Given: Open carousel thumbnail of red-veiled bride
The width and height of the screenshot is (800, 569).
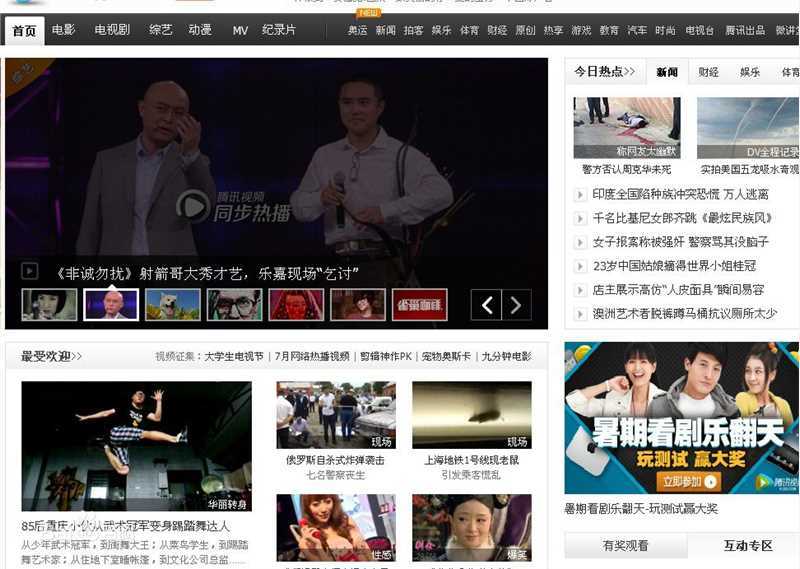Looking at the screenshot, I should [296, 305].
